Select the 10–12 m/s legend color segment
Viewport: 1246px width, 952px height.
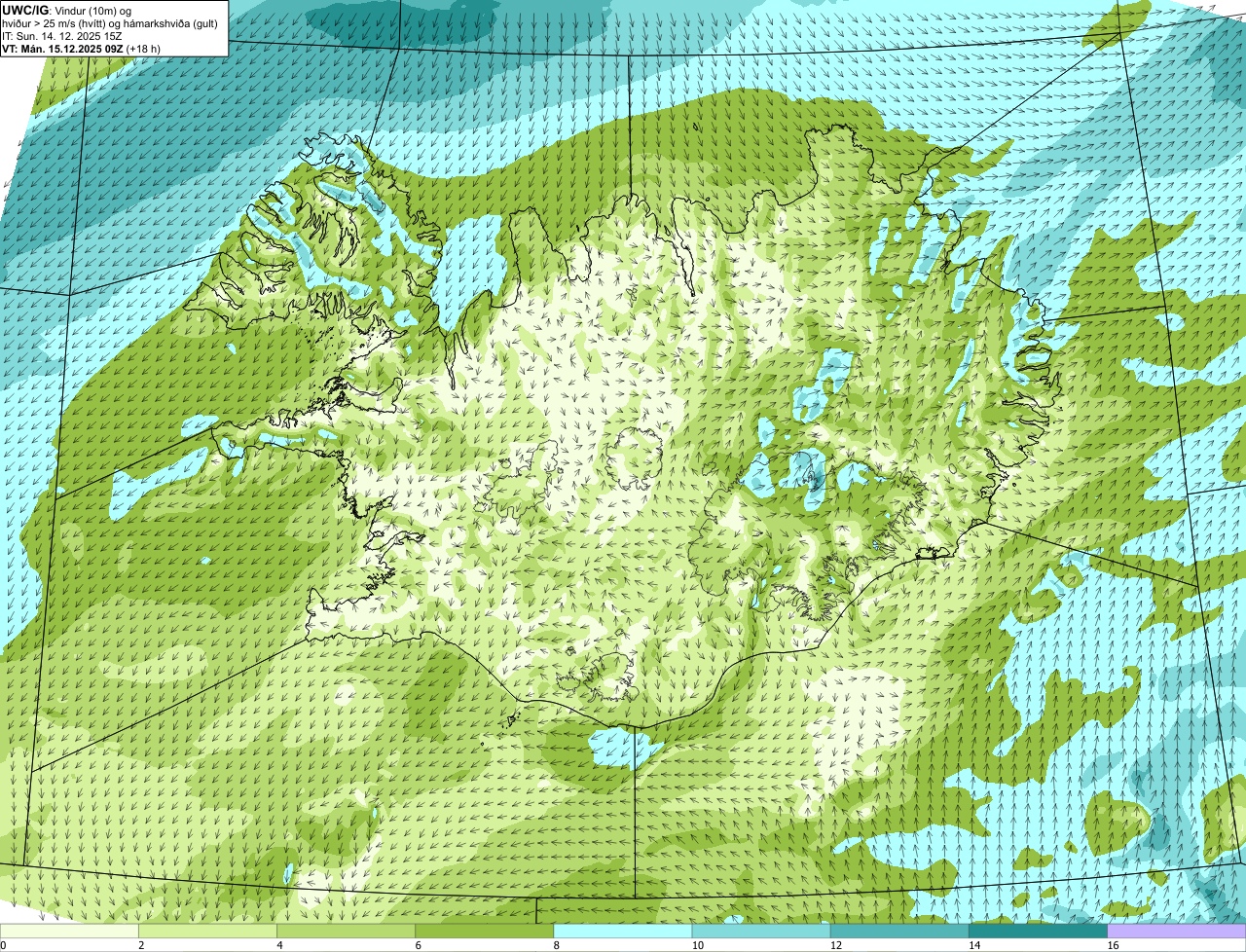click(x=761, y=932)
